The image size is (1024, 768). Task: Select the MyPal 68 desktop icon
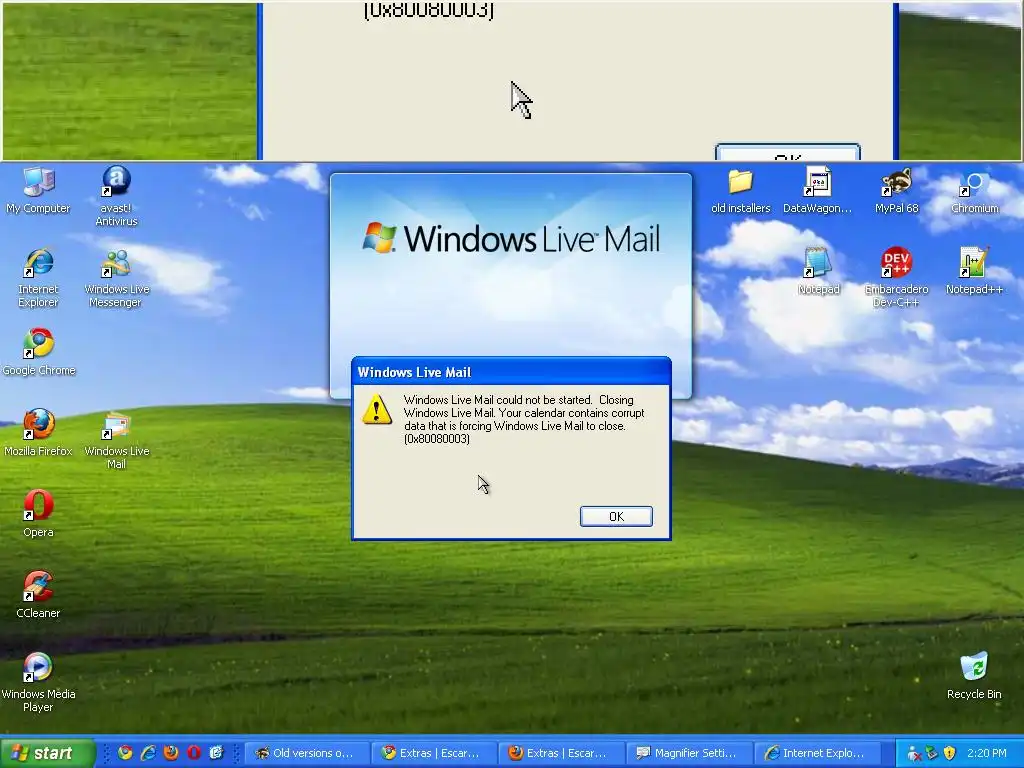coord(896,190)
